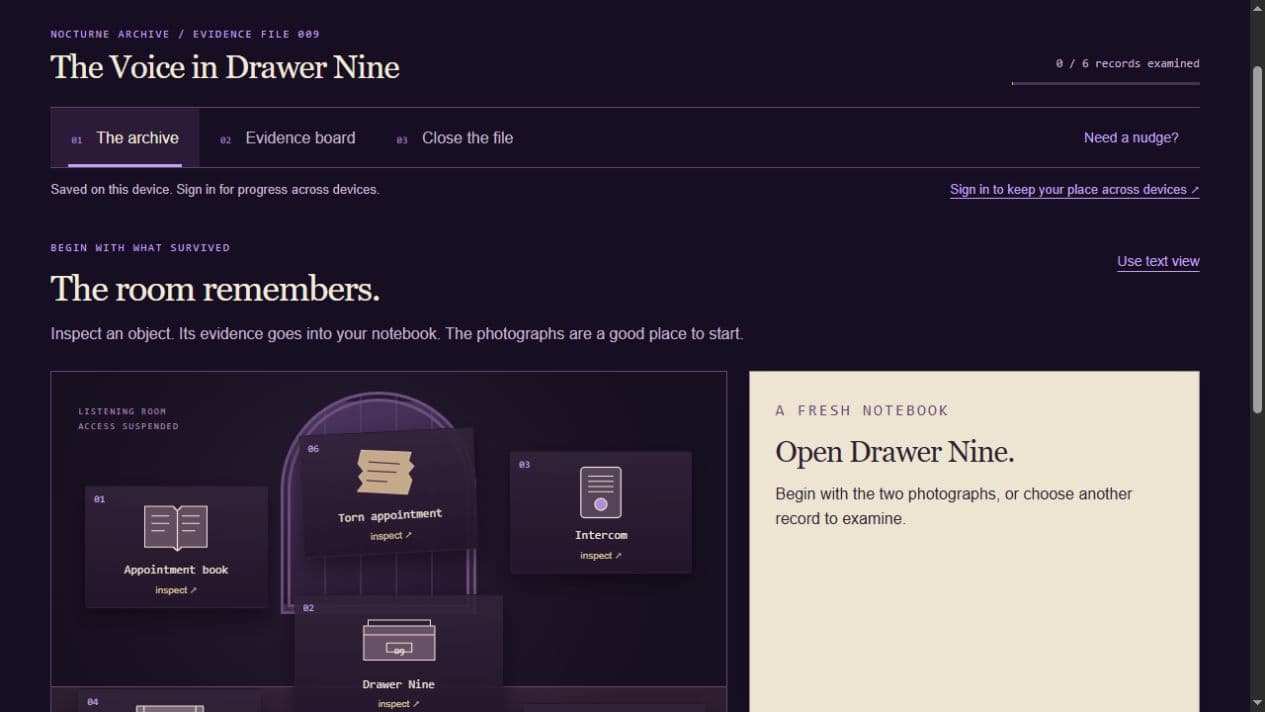Screen dimensions: 1265x712
Task: Click the records examined progress bar
Action: 1105,83
